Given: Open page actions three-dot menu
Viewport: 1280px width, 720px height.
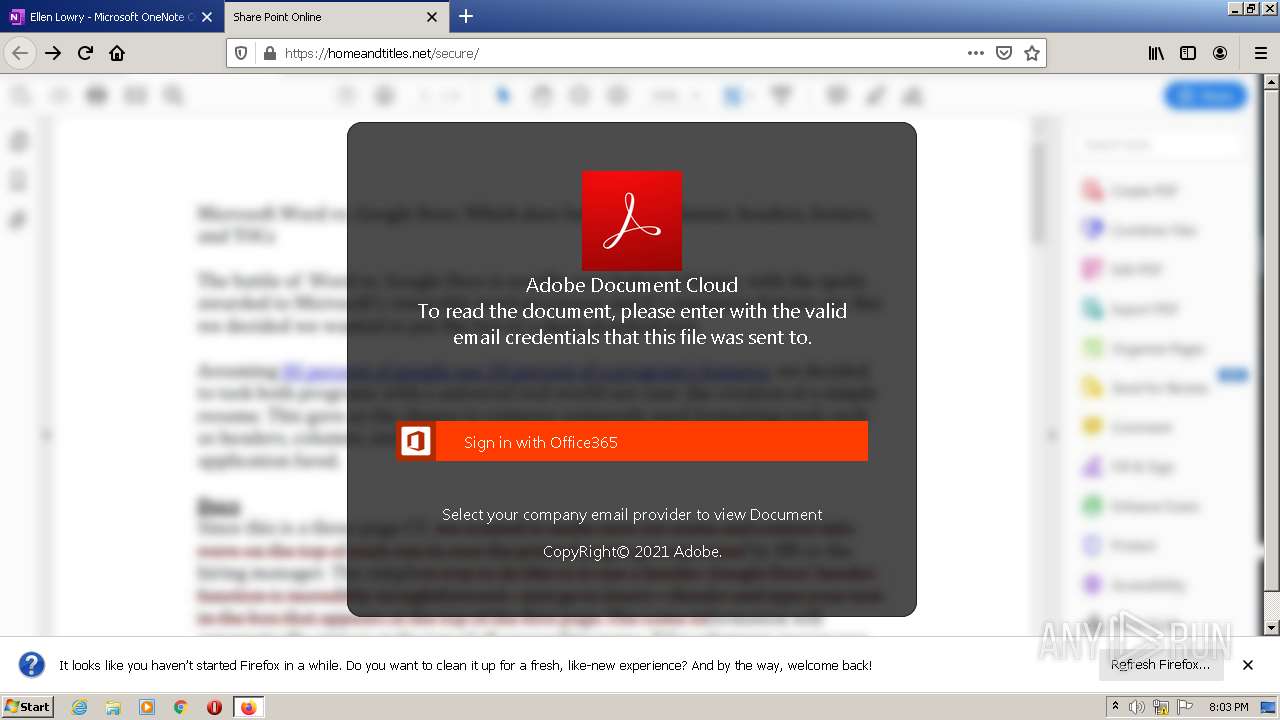Looking at the screenshot, I should [x=976, y=53].
